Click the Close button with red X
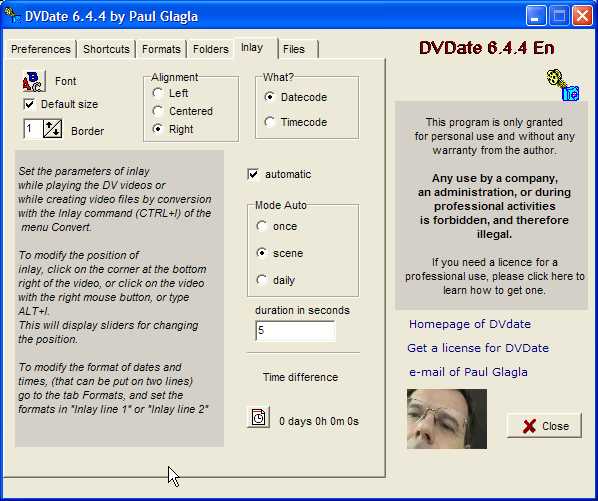Screen dimensions: 598x501 tap(544, 426)
